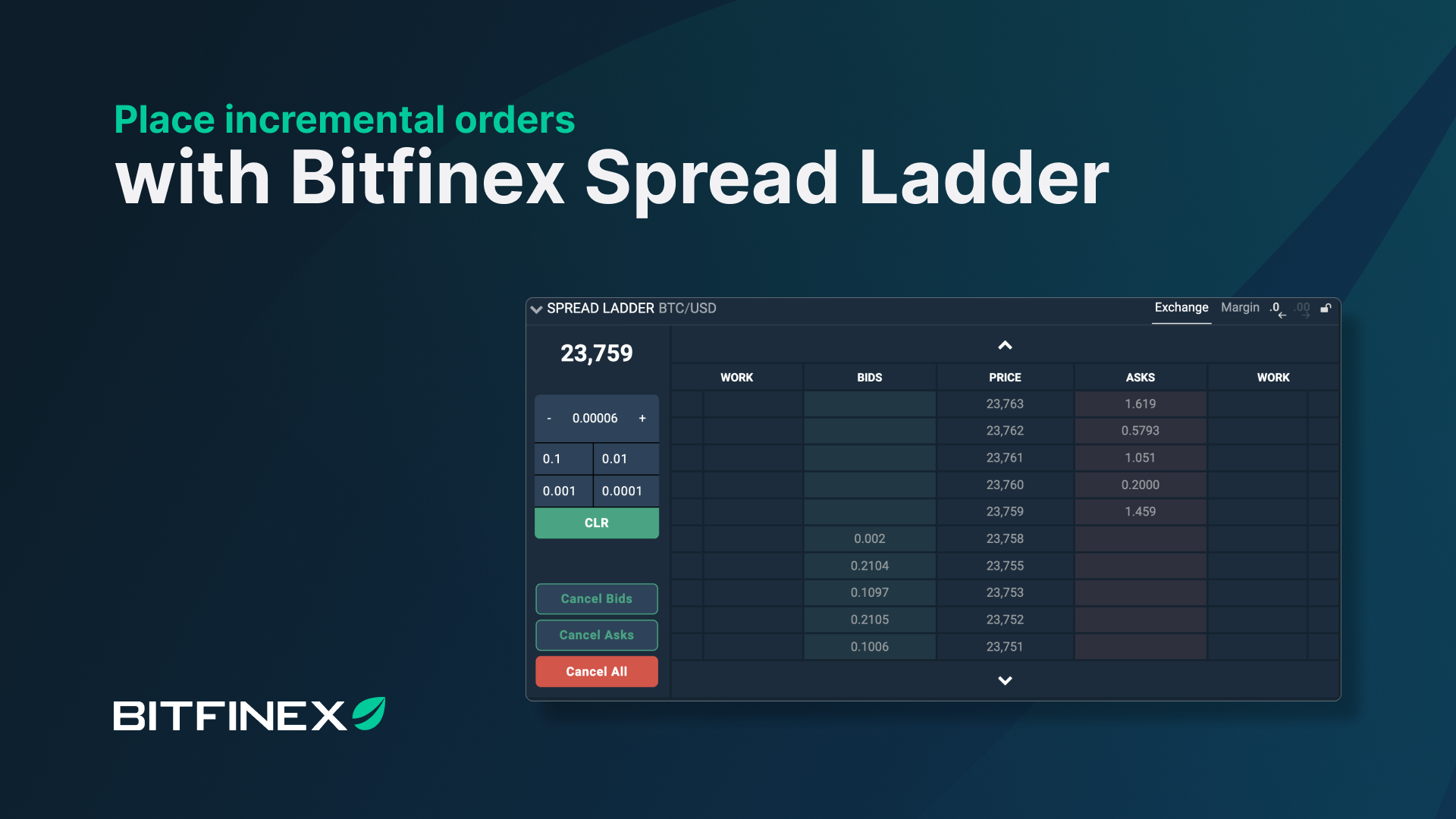
Task: Click the downward chevron to scroll bids lower
Action: point(1005,680)
